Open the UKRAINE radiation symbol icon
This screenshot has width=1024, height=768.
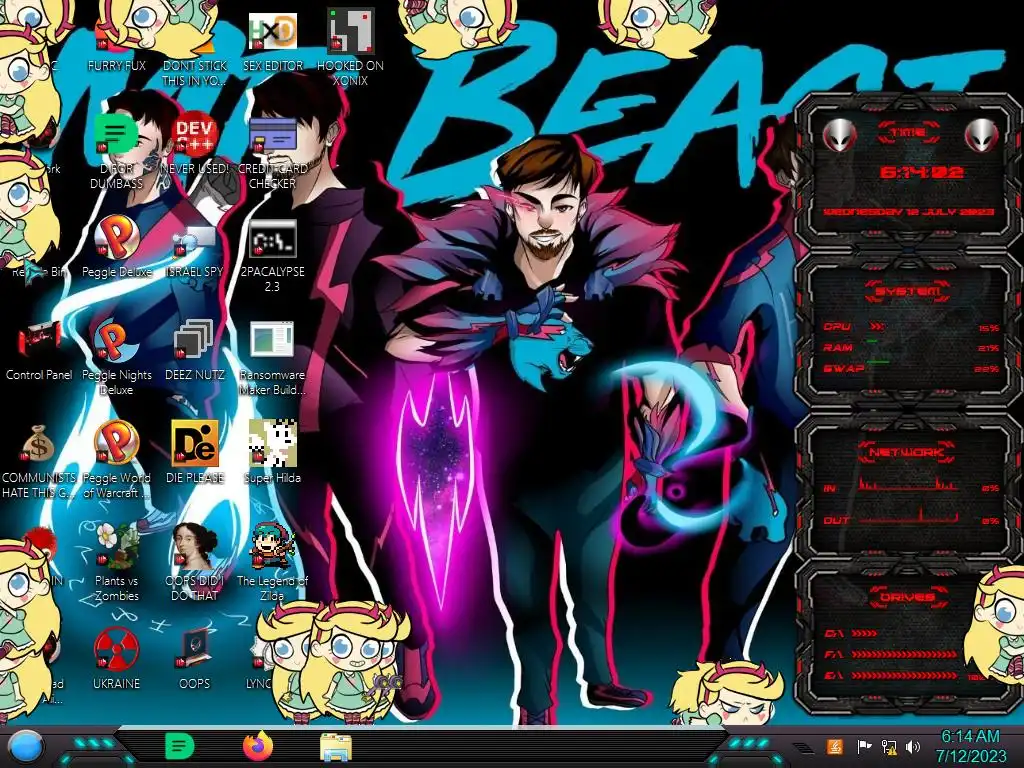(x=116, y=658)
